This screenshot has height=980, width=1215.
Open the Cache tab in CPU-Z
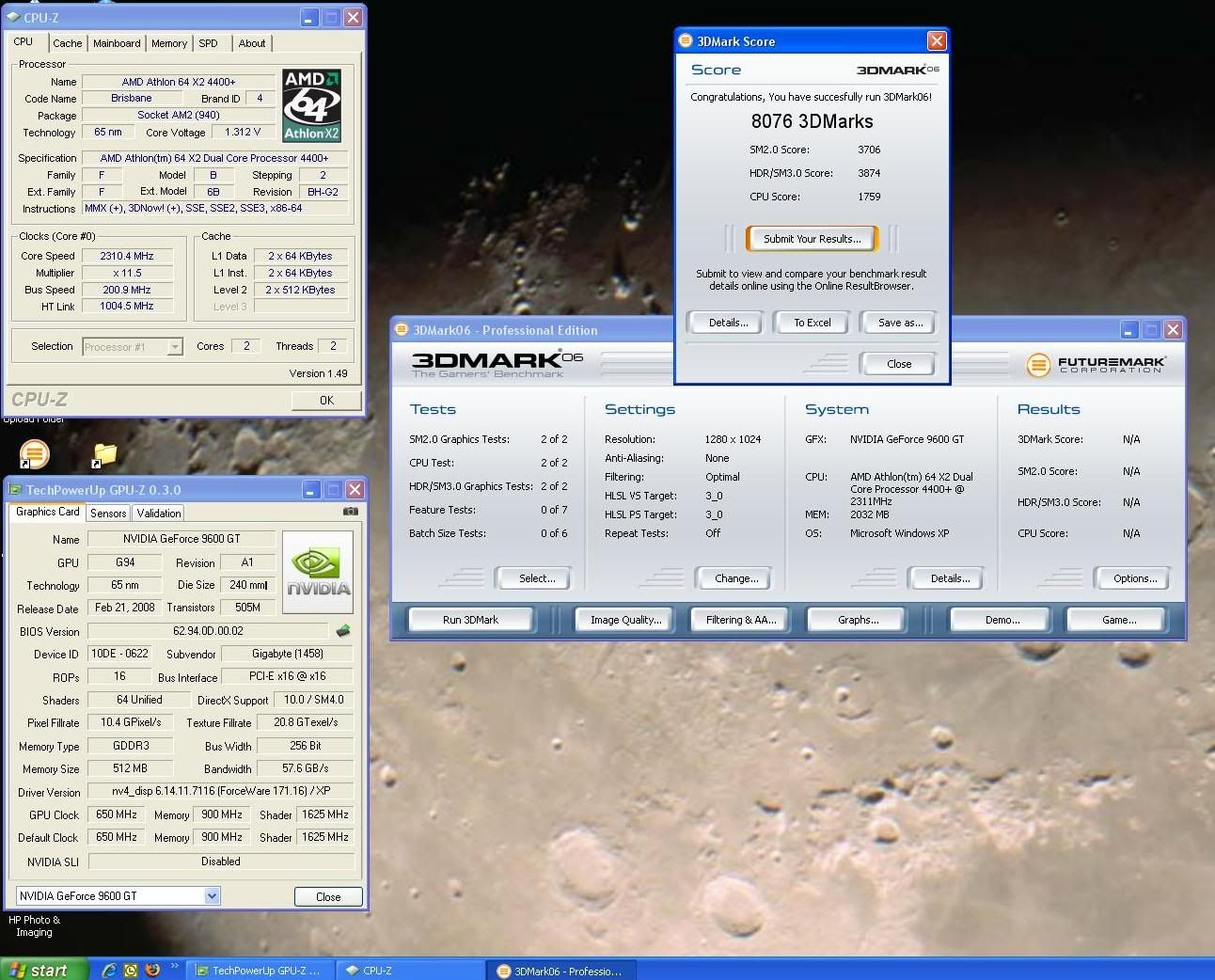(67, 43)
